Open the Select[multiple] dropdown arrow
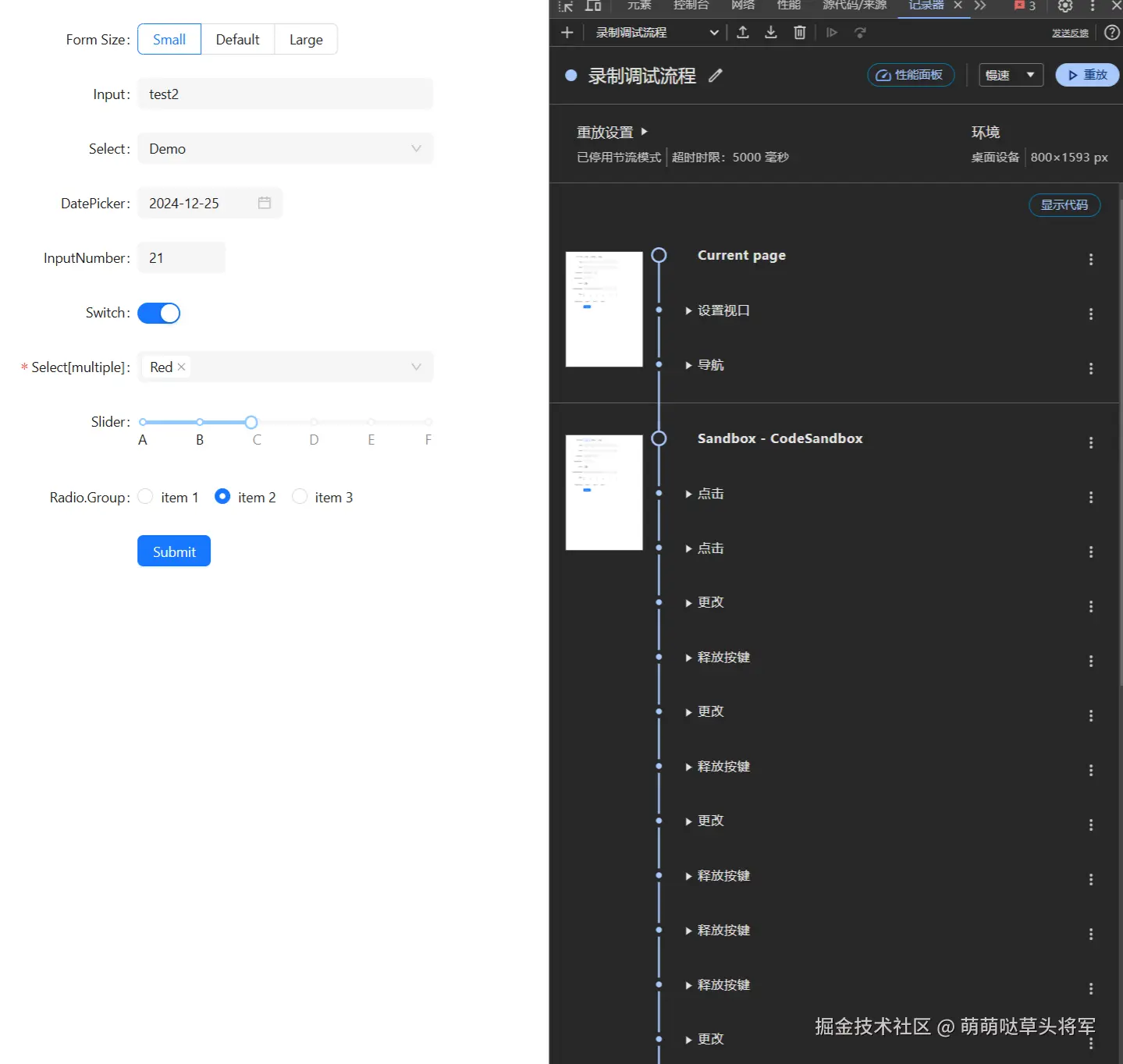This screenshot has height=1064, width=1123. coord(416,367)
